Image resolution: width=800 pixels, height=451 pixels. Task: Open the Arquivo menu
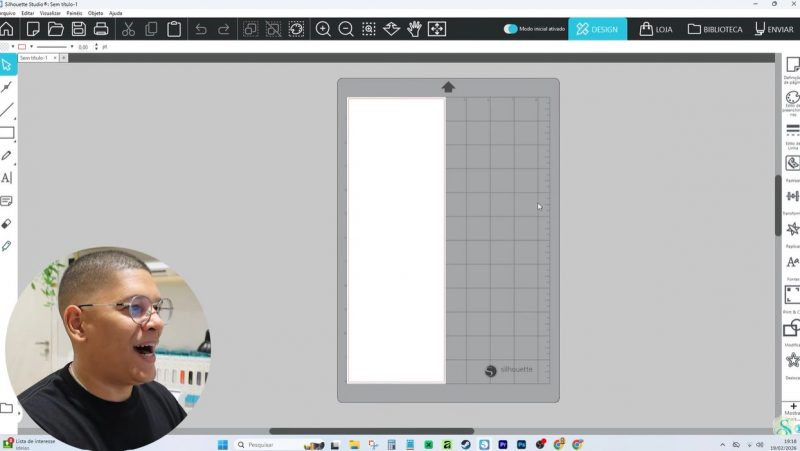[x=7, y=13]
